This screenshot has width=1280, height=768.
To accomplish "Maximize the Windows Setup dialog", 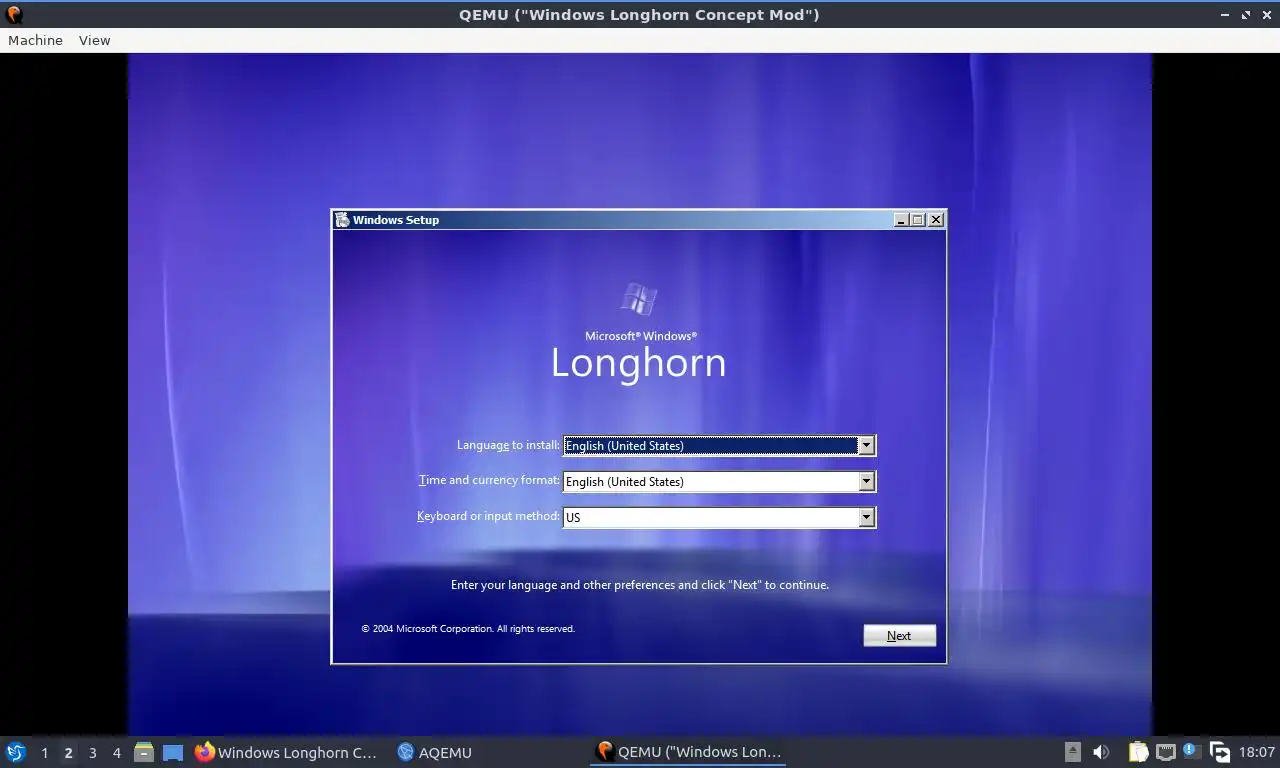I will pyautogui.click(x=917, y=220).
